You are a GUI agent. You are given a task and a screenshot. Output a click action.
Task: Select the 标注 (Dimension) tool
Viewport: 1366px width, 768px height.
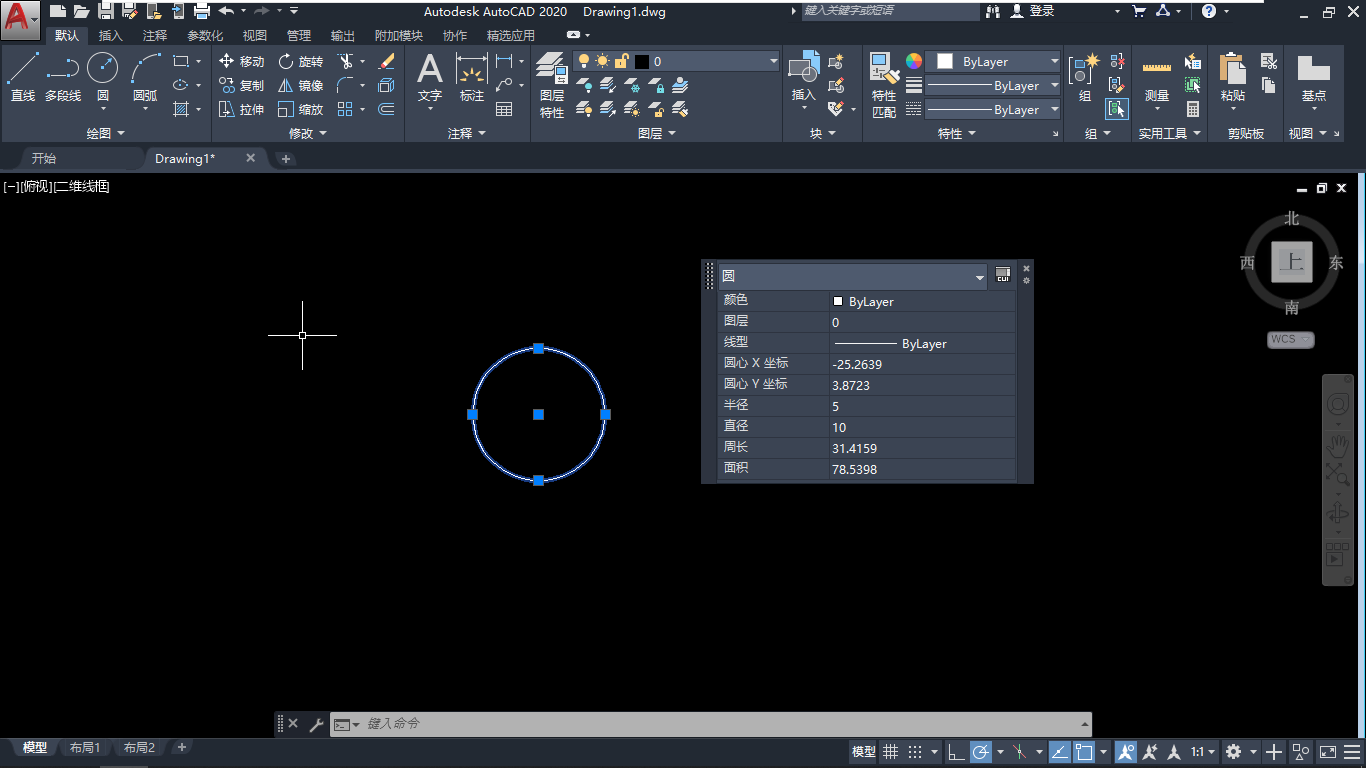[472, 77]
